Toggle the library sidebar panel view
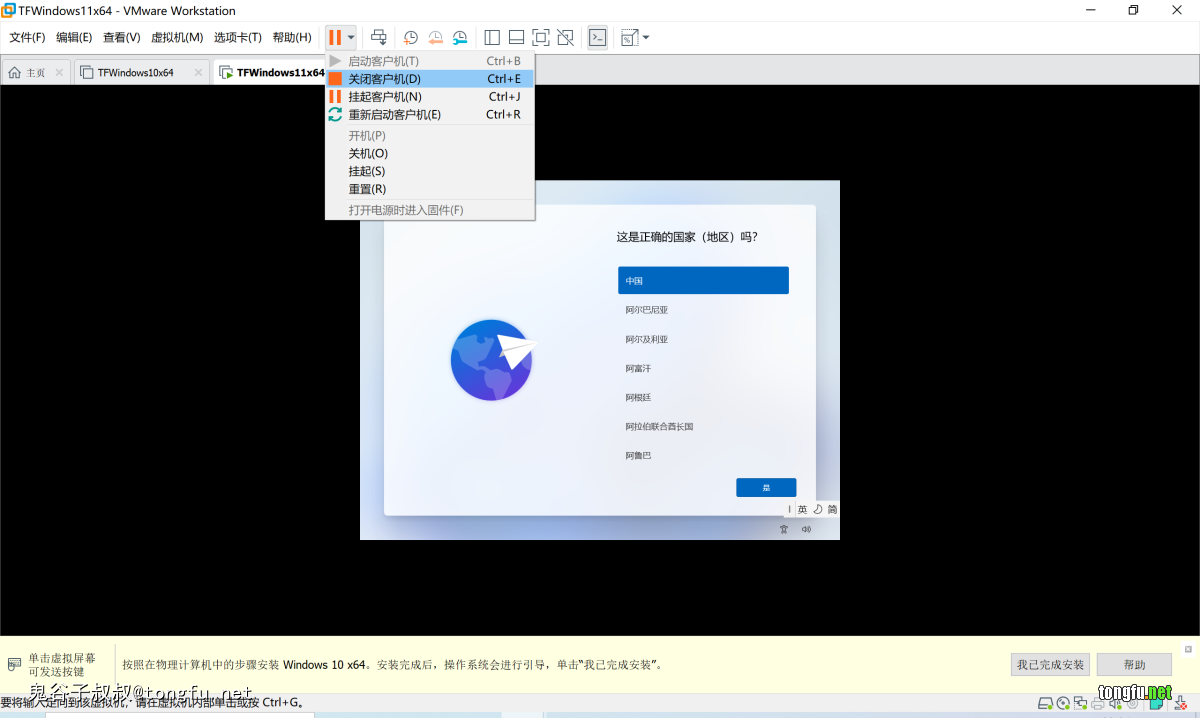 tap(492, 38)
